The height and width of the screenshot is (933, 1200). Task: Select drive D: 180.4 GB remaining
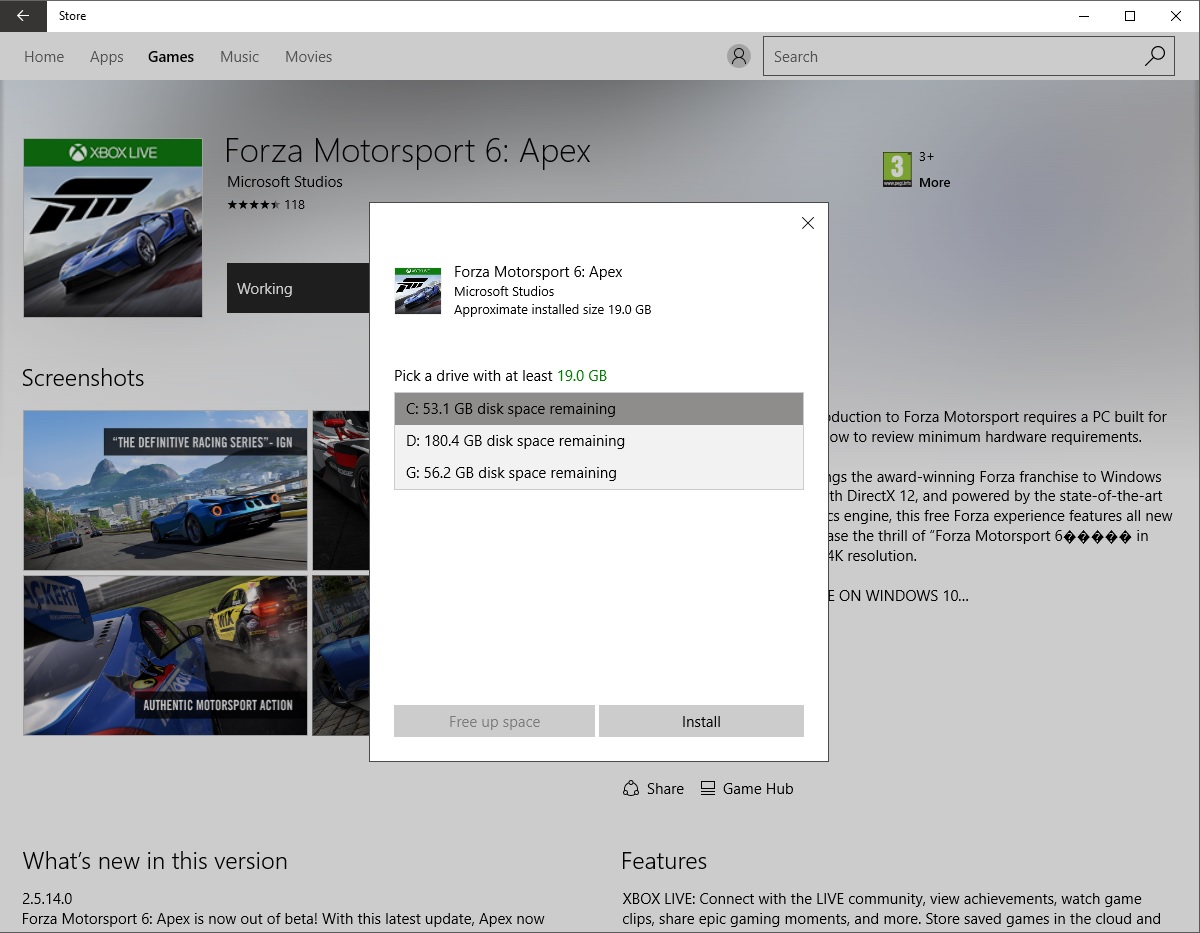599,441
